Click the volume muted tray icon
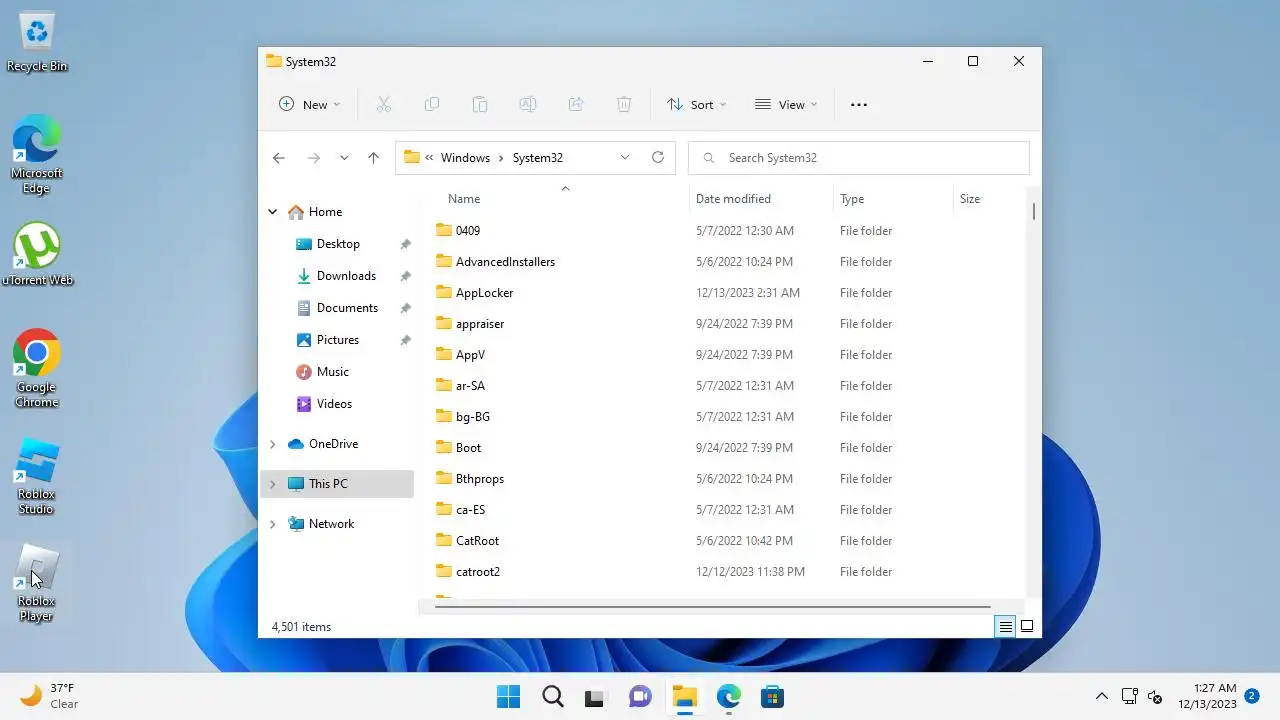 point(1155,696)
